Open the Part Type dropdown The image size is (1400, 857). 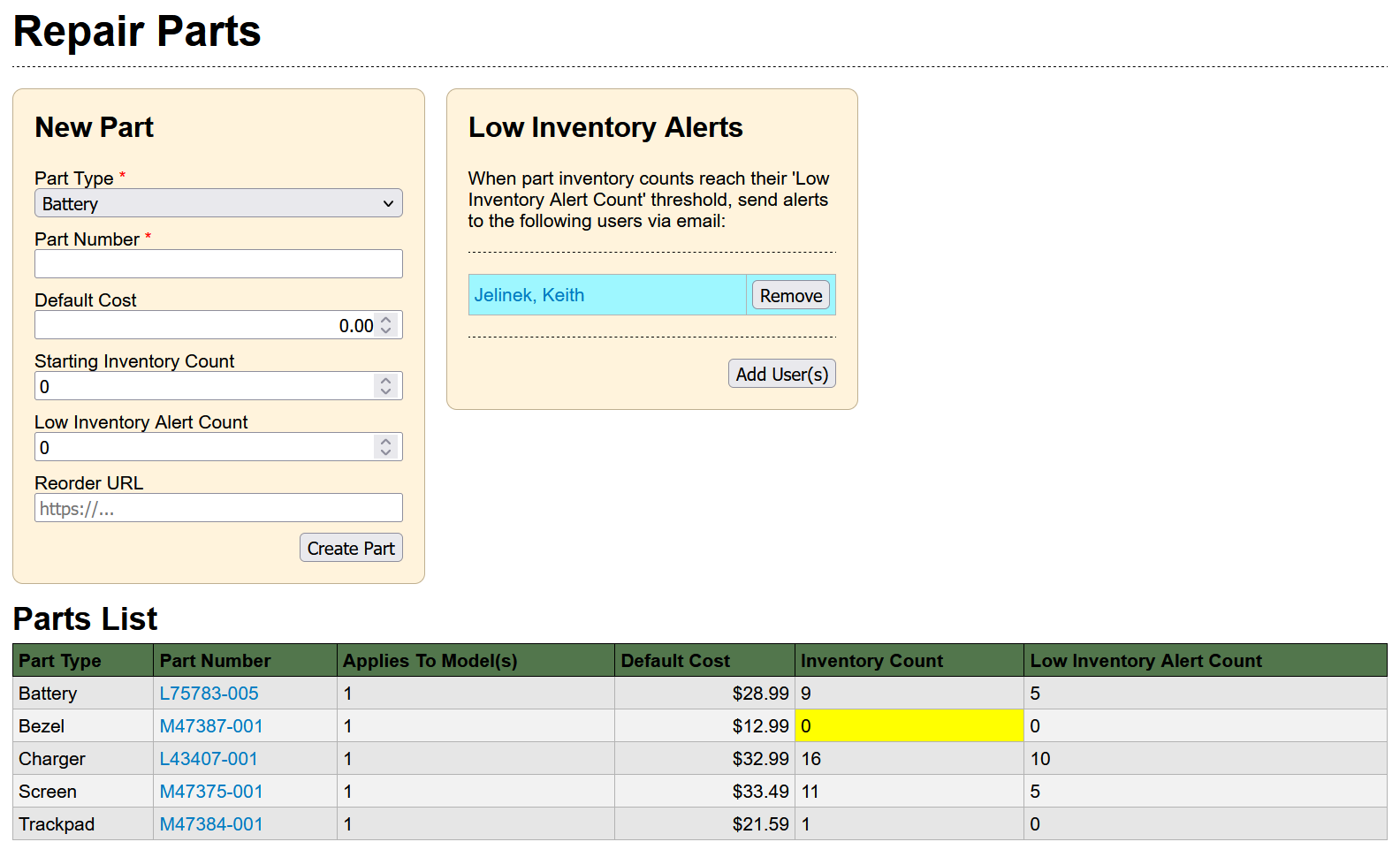coord(218,203)
